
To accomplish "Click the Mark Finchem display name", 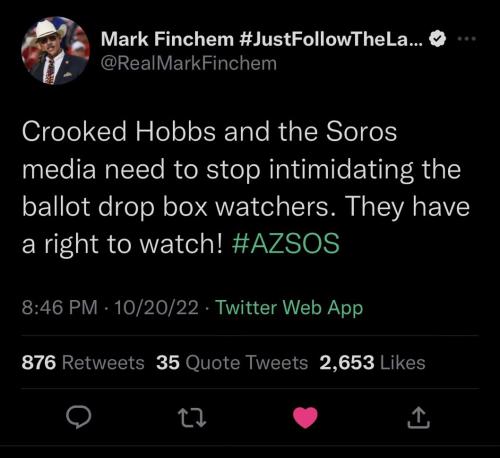I will click(167, 39).
